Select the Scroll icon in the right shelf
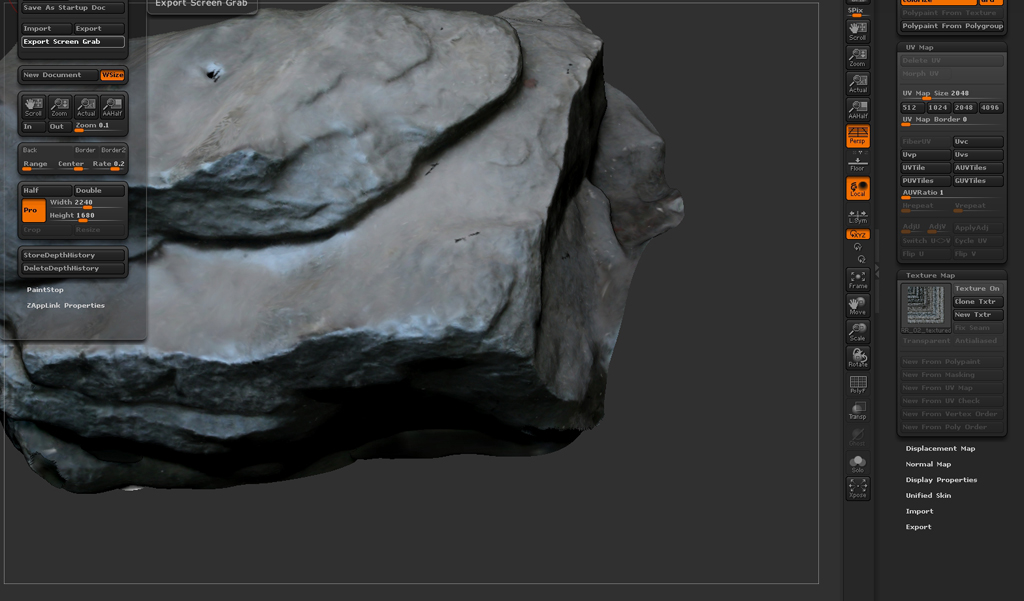 pyautogui.click(x=857, y=31)
